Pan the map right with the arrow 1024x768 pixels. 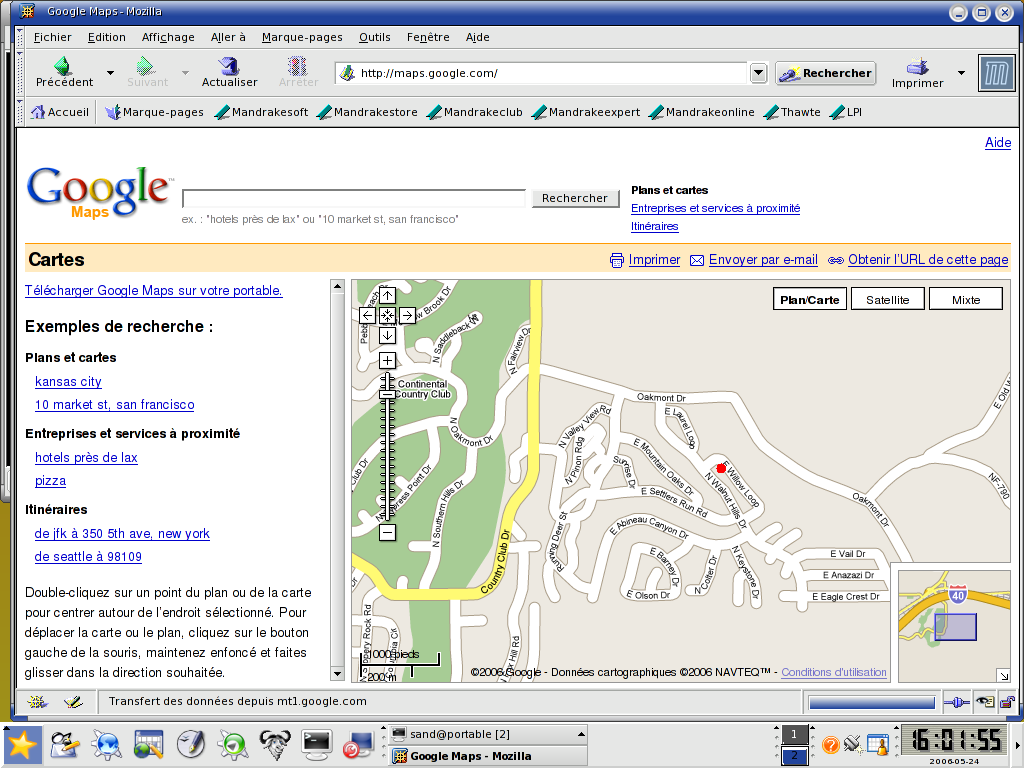click(407, 315)
